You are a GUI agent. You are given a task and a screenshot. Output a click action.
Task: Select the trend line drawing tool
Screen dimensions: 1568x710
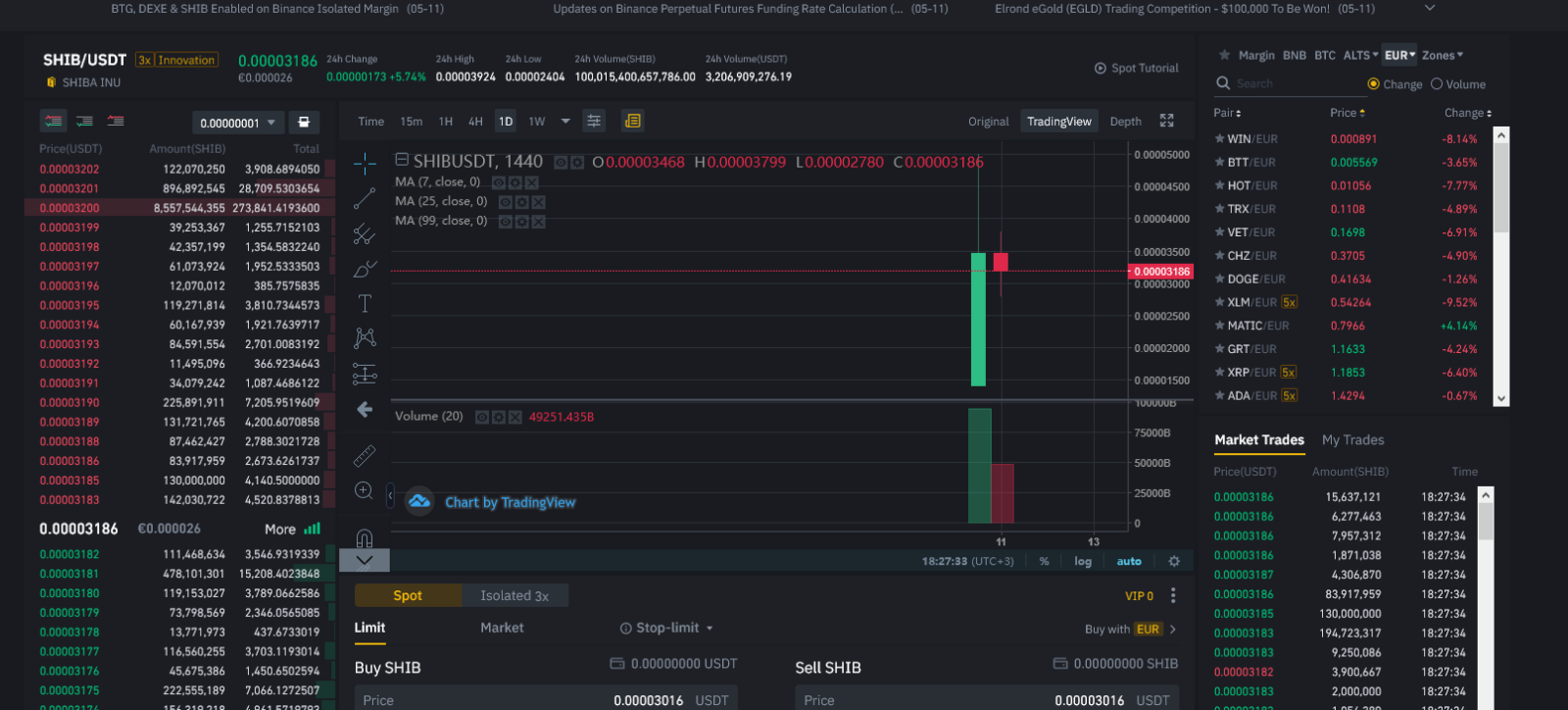(365, 198)
